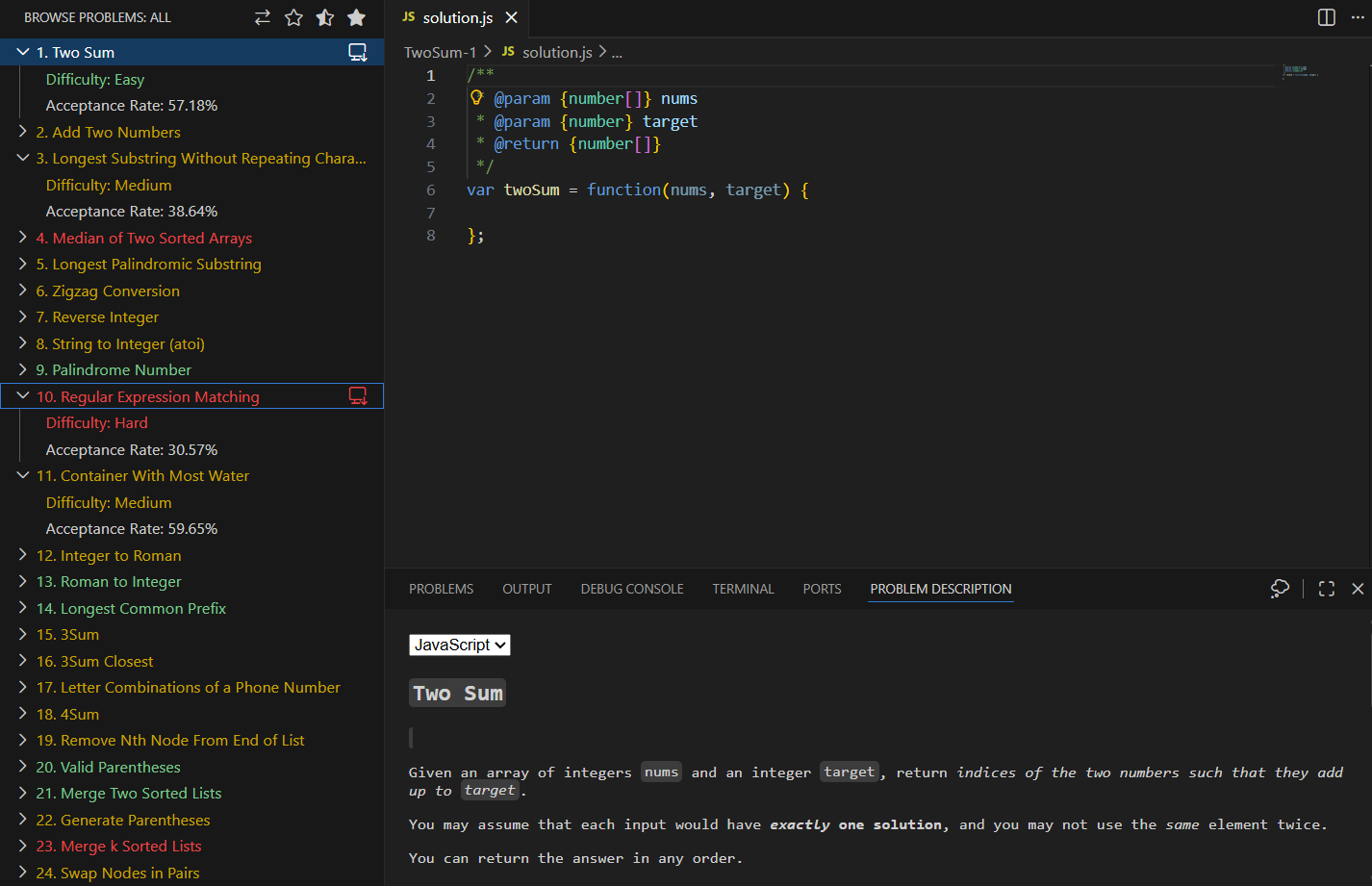Image resolution: width=1372 pixels, height=886 pixels.
Task: Collapse the 11. Container With Most Water item
Action: pyautogui.click(x=24, y=475)
